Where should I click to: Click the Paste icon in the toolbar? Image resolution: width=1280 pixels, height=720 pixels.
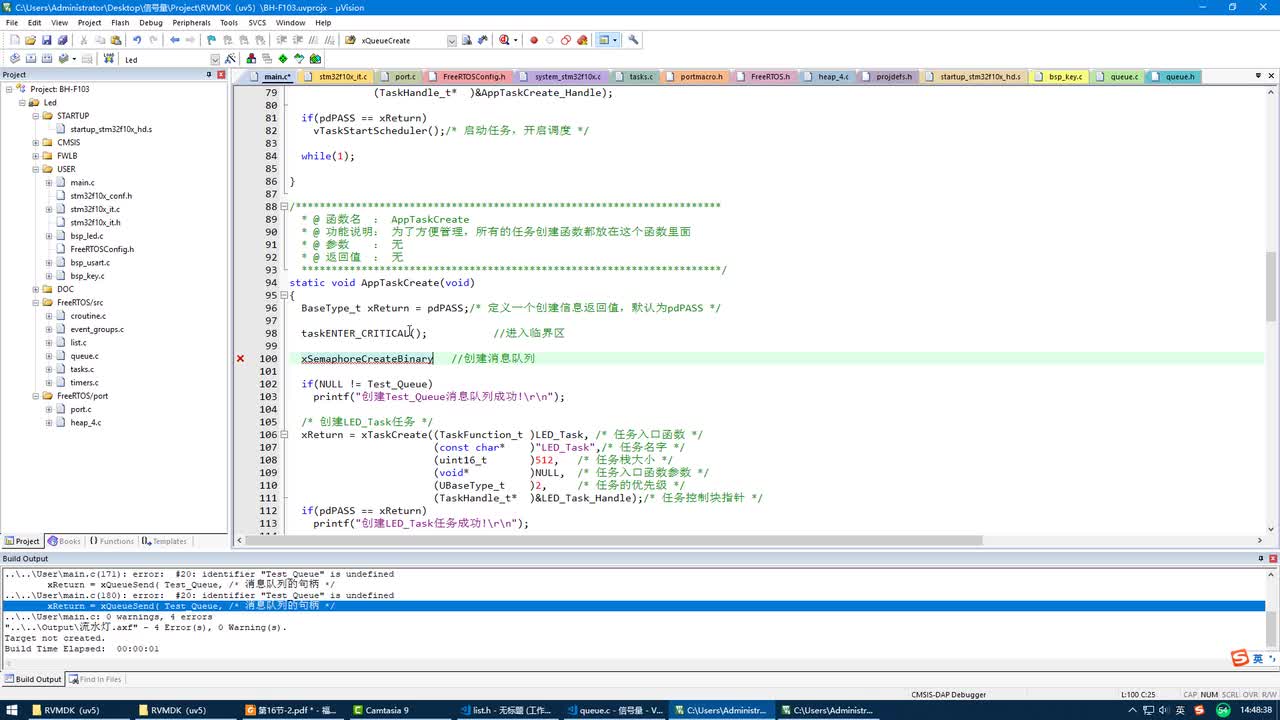coord(116,40)
